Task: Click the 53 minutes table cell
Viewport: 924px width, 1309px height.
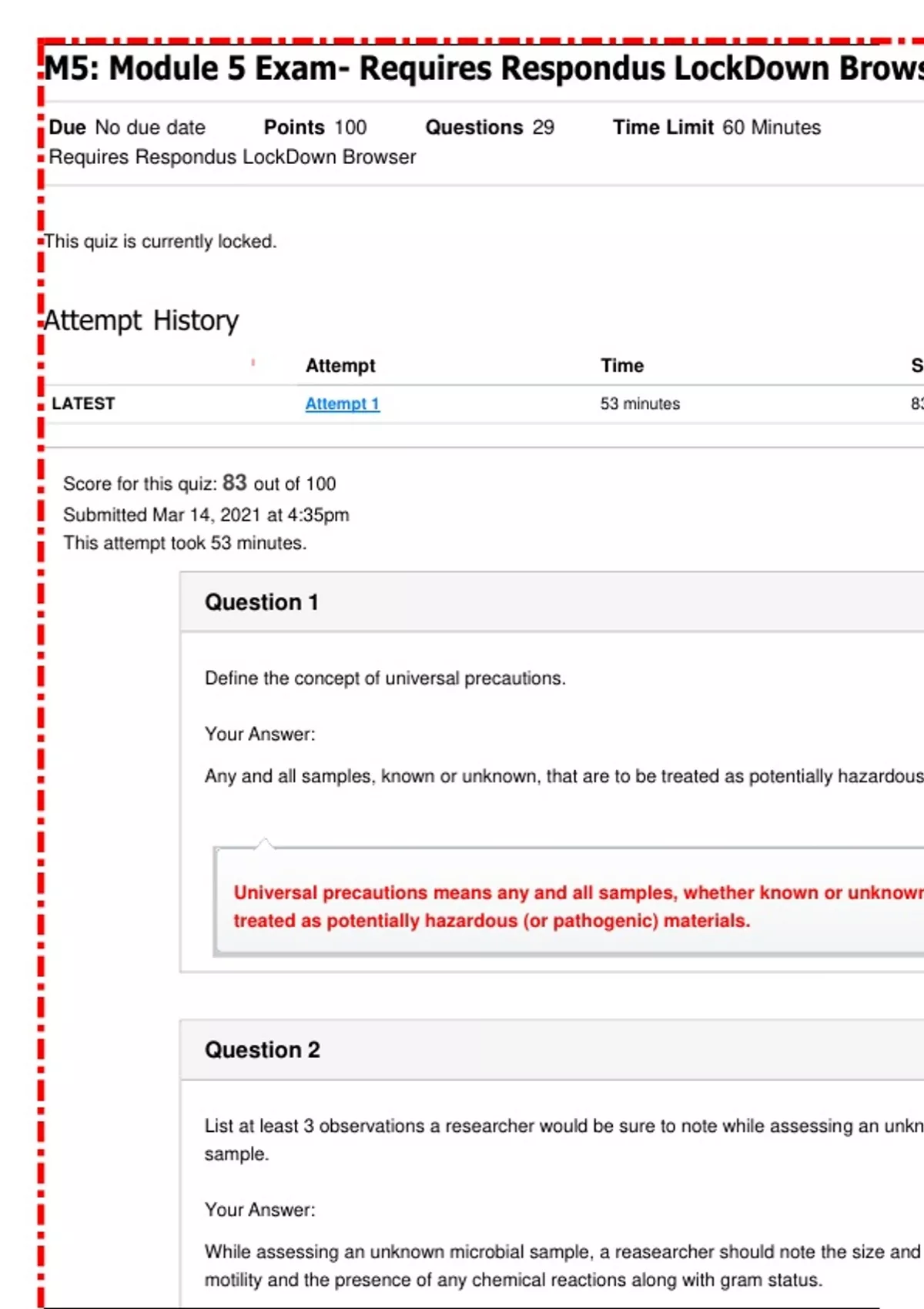Action: (x=640, y=403)
